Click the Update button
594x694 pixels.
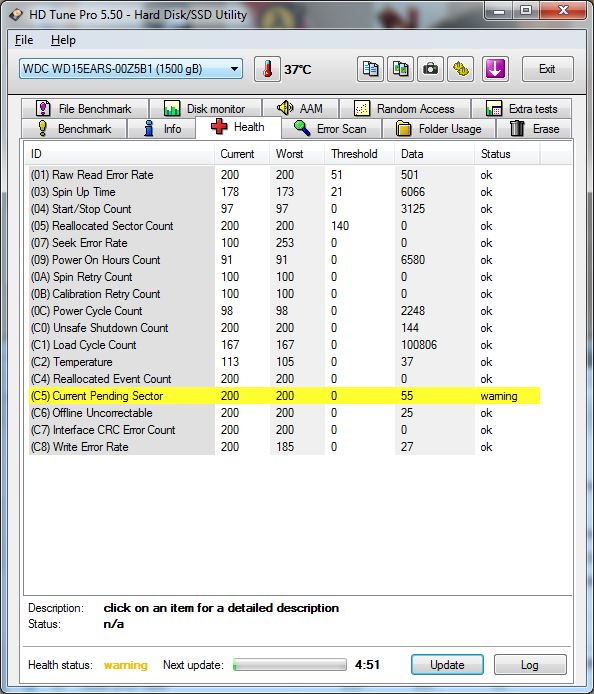click(x=447, y=665)
